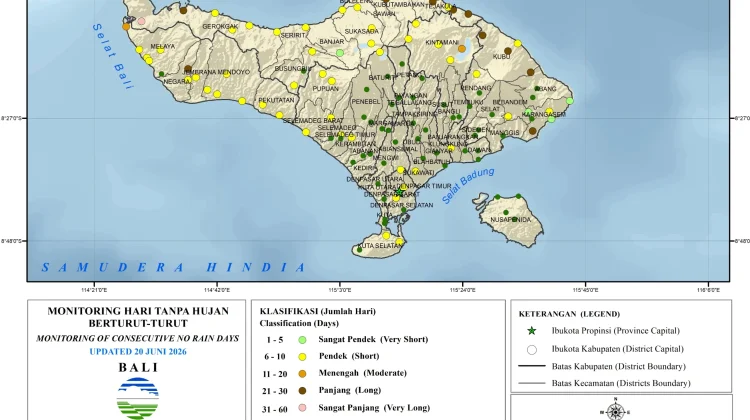
Task: Click the MONITORING OF CONSECUTIVE NO RAIN DAYS subtitle
Action: coord(138,339)
